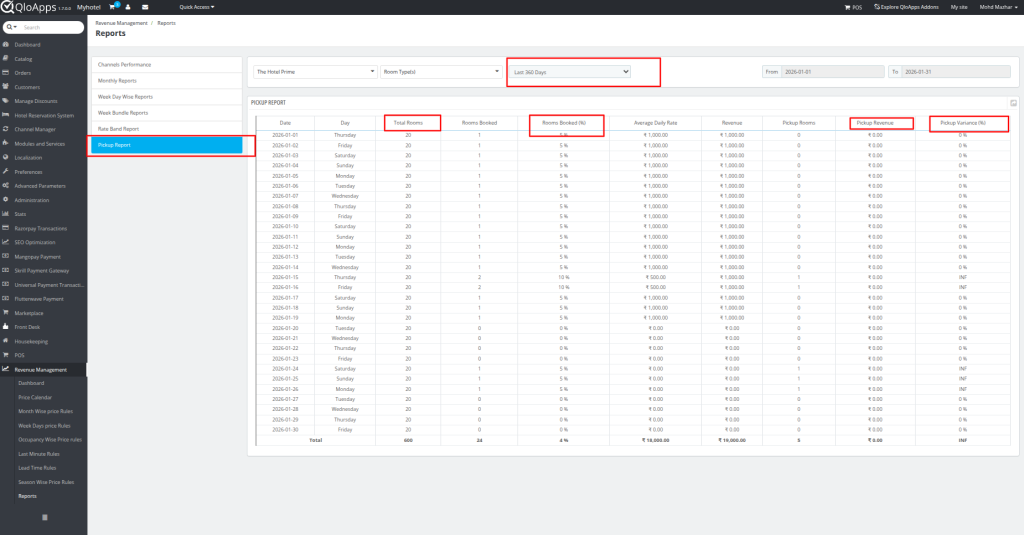This screenshot has height=535, width=1024.
Task: Open the messages envelope icon
Action: 144,6
